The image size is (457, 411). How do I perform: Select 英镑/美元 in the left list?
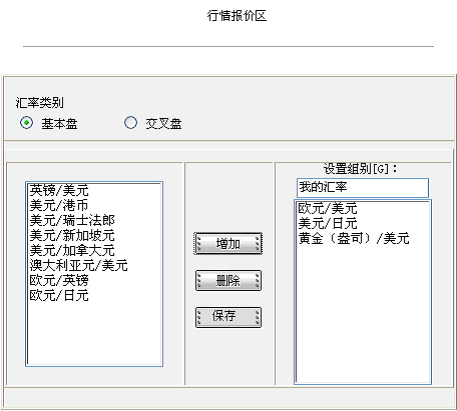pos(94,190)
